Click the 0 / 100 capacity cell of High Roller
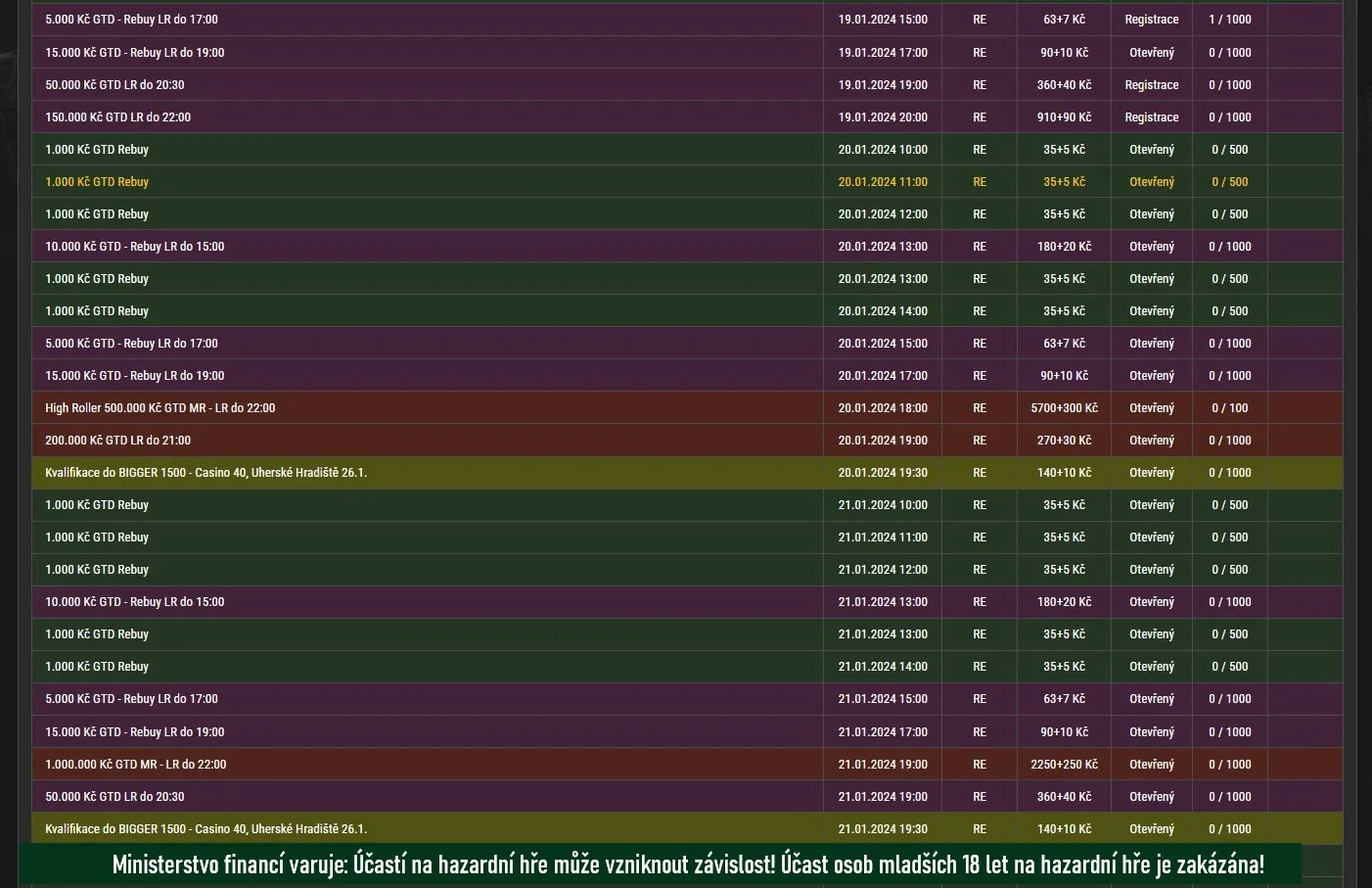 coord(1229,407)
